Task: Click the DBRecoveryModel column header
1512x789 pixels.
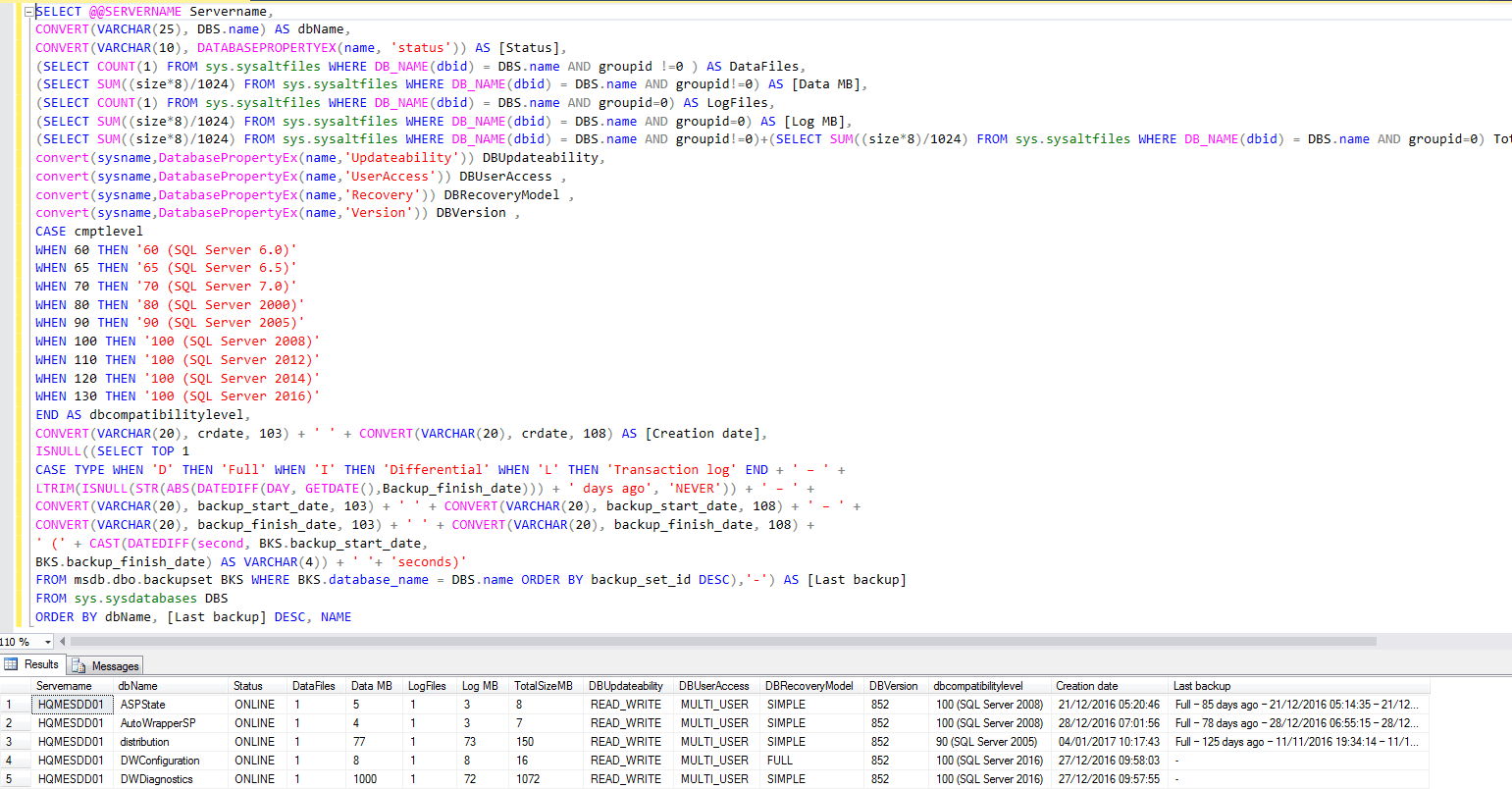Action: point(809,685)
